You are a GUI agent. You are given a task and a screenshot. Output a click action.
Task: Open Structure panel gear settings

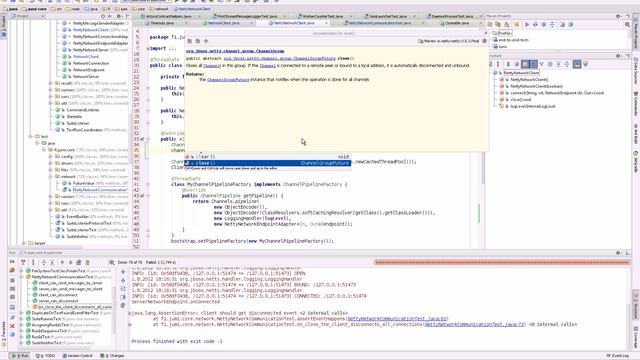pos(619,56)
